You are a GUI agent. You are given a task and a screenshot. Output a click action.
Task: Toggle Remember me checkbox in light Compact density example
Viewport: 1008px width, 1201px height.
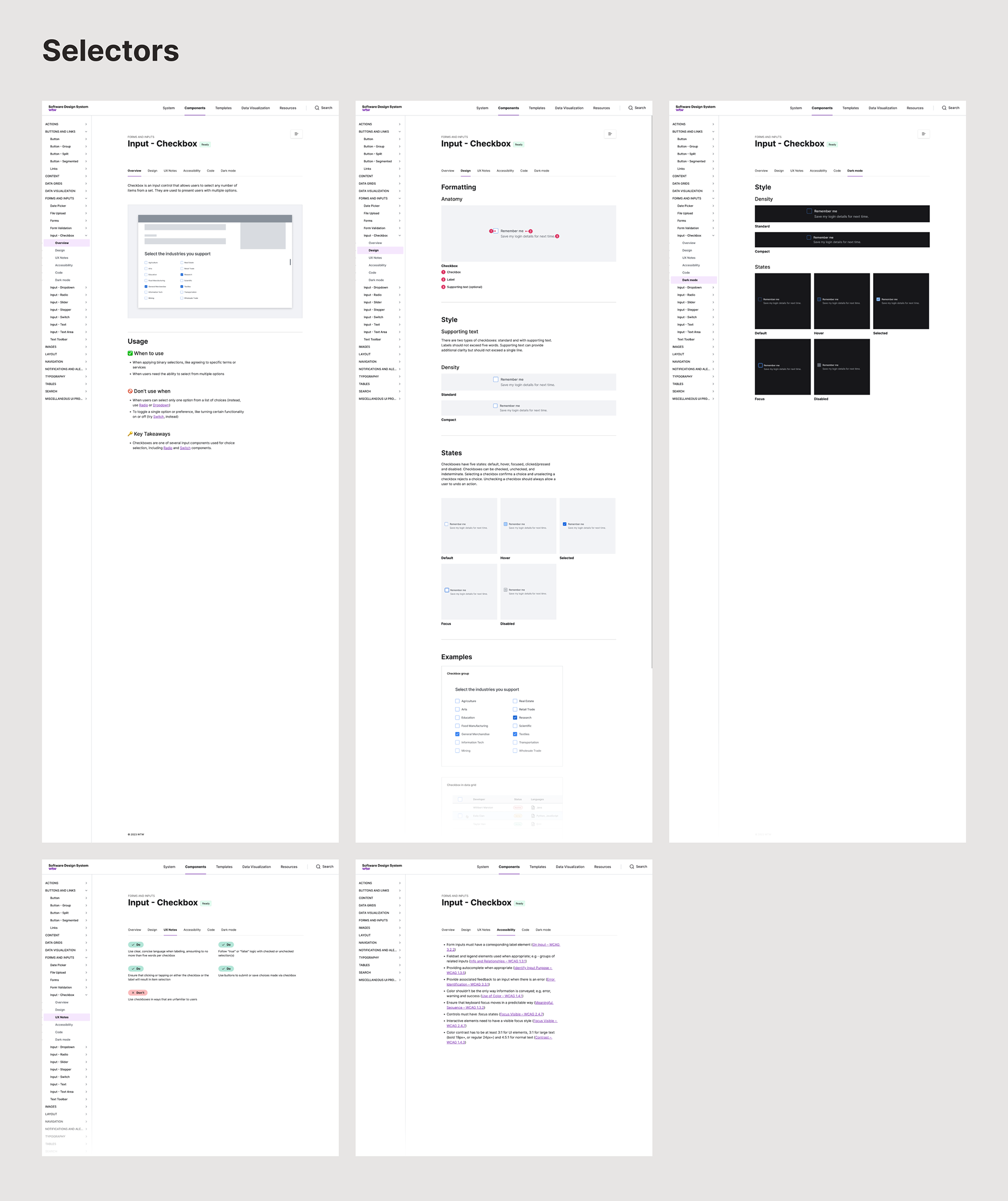(x=496, y=405)
